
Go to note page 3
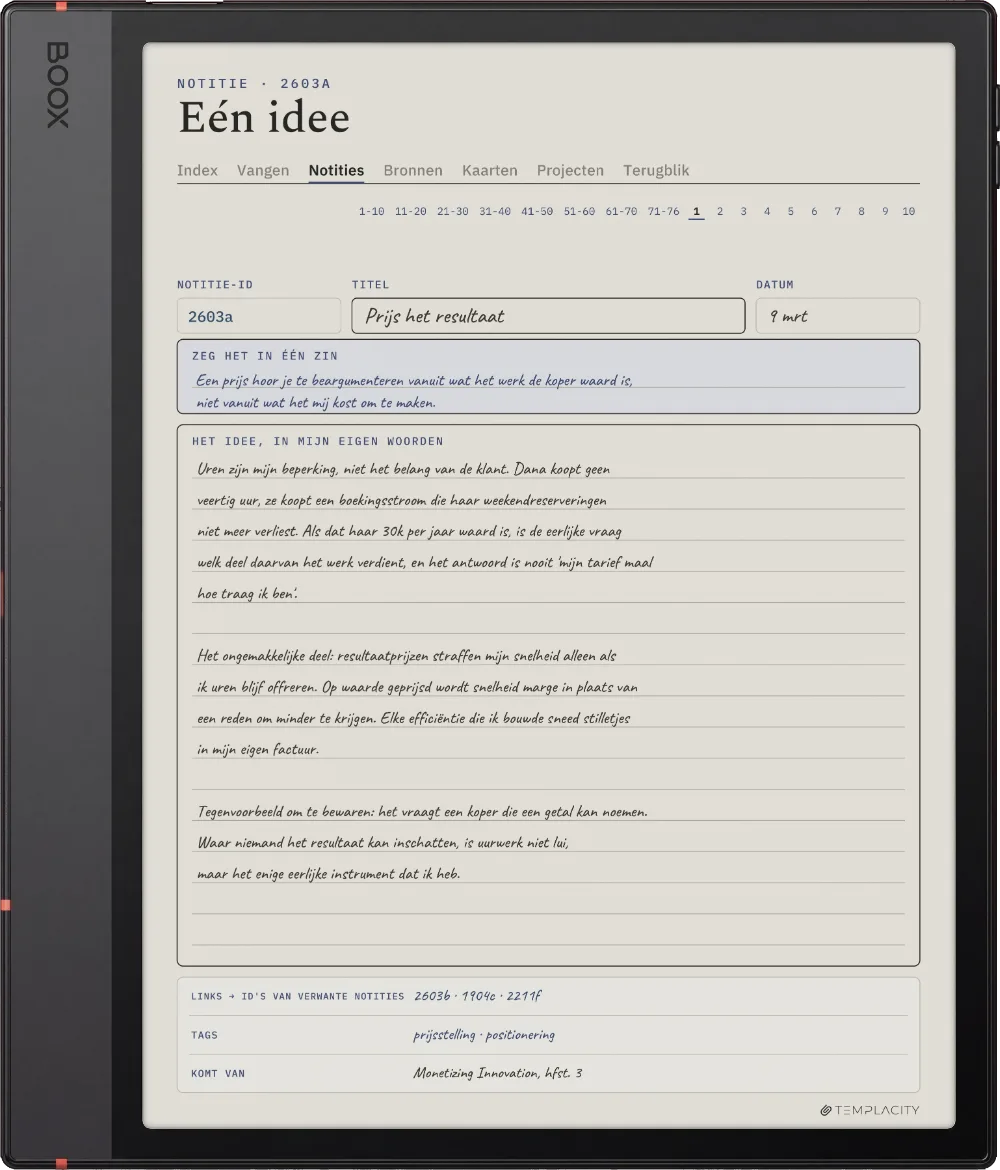743,211
